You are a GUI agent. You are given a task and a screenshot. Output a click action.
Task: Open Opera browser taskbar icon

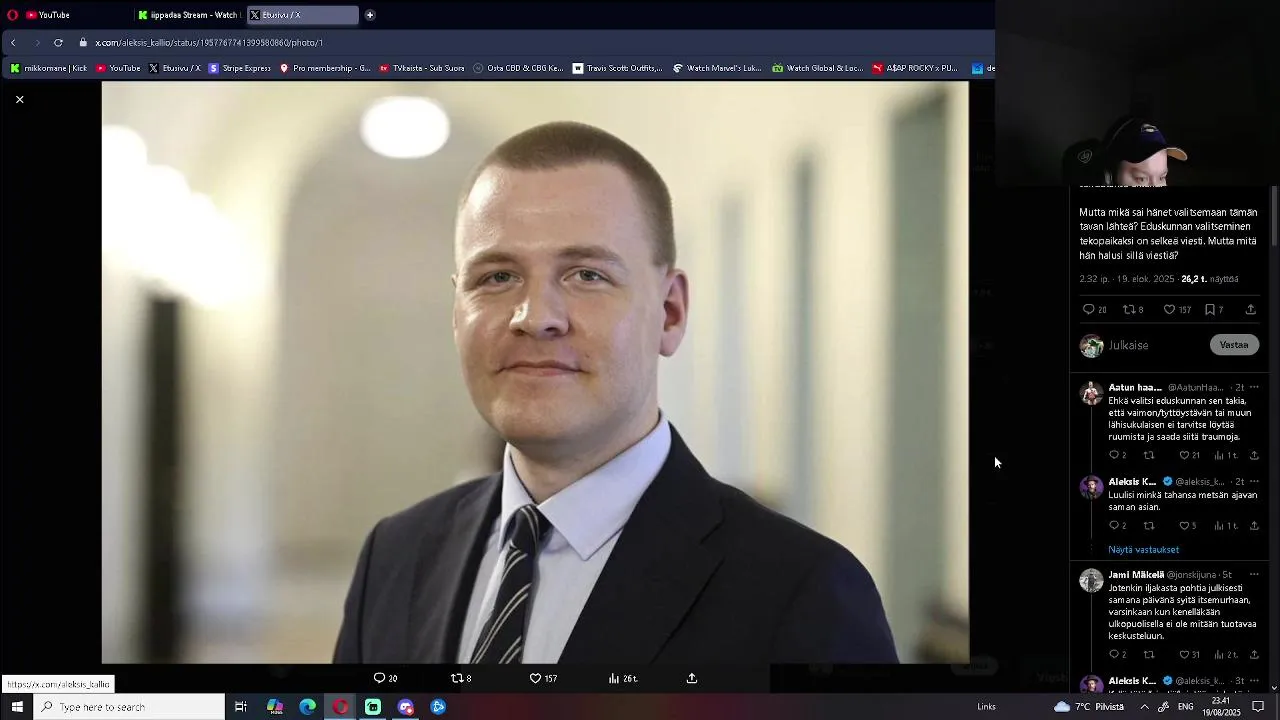[x=341, y=707]
